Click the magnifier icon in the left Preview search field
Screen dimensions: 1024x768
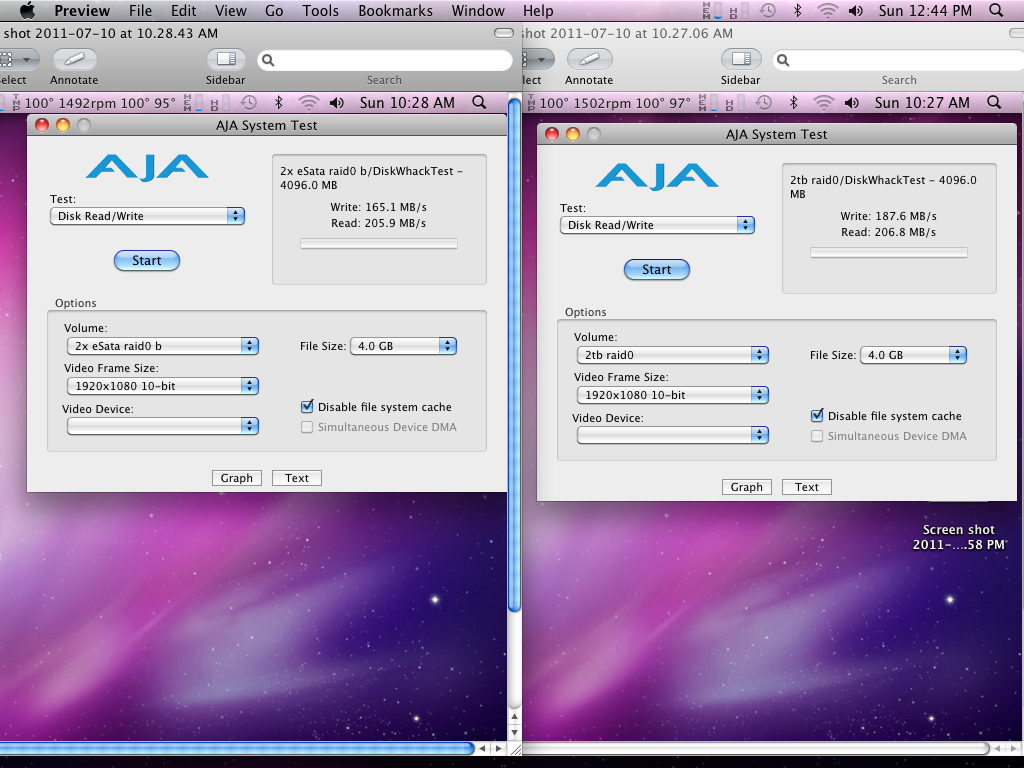[x=268, y=61]
